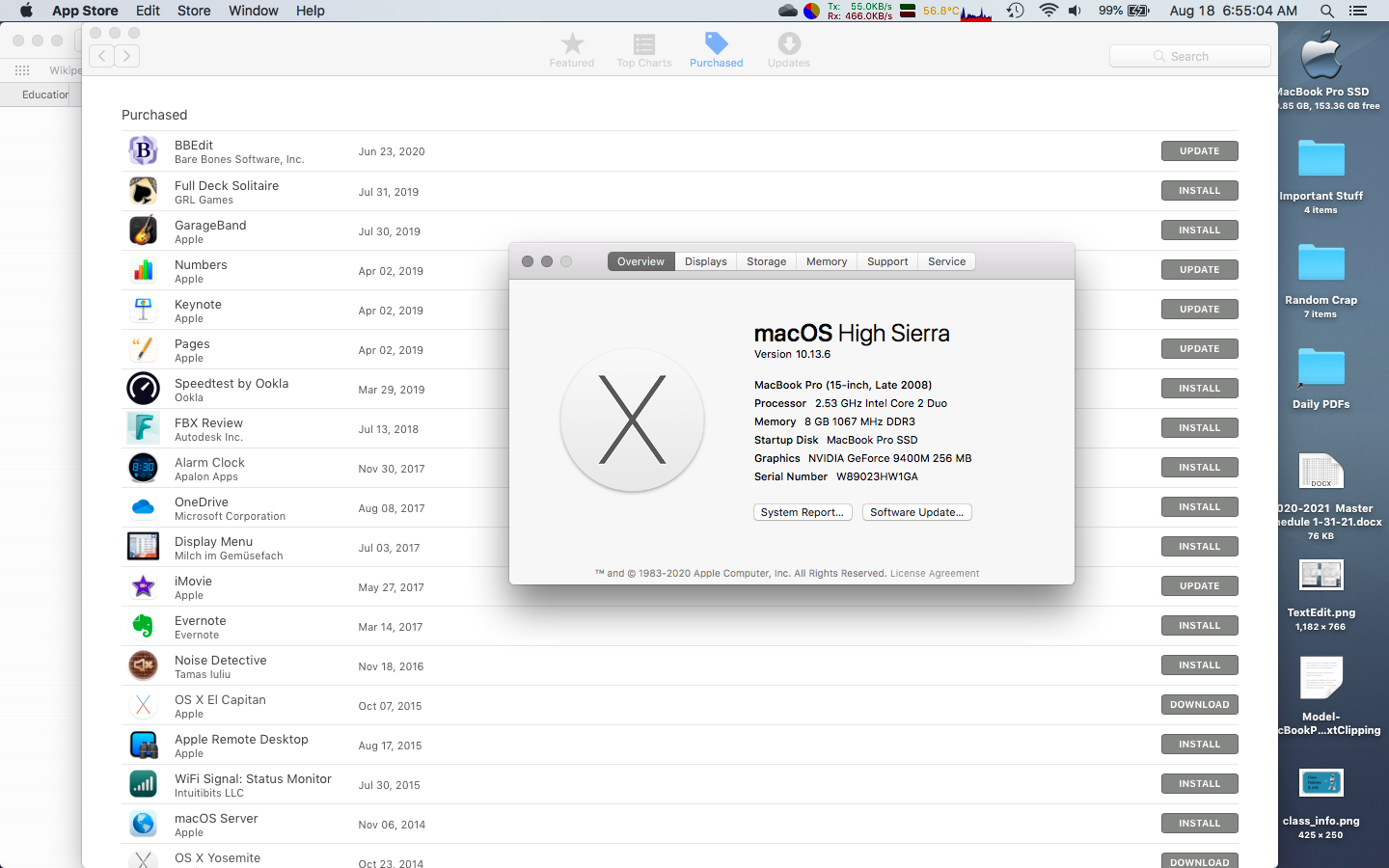Click the Noise Detective app icon
Image resolution: width=1389 pixels, height=868 pixels.
[x=143, y=665]
